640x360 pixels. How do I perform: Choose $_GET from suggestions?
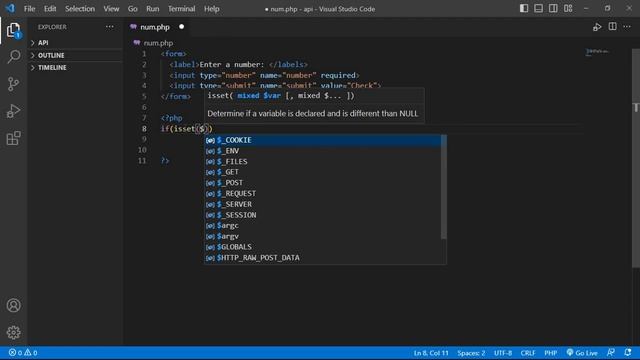(323, 172)
